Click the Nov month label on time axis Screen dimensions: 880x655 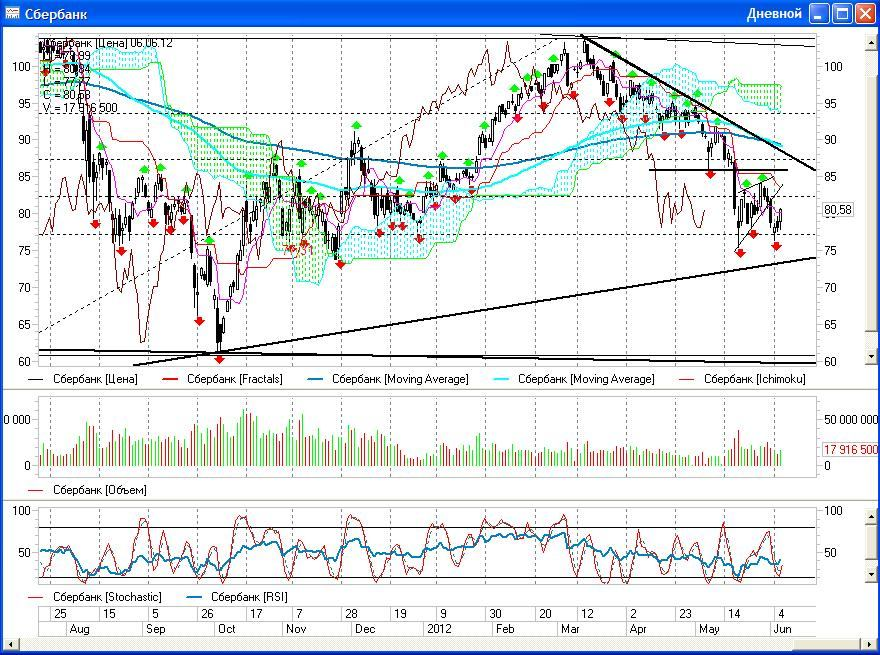[x=296, y=629]
